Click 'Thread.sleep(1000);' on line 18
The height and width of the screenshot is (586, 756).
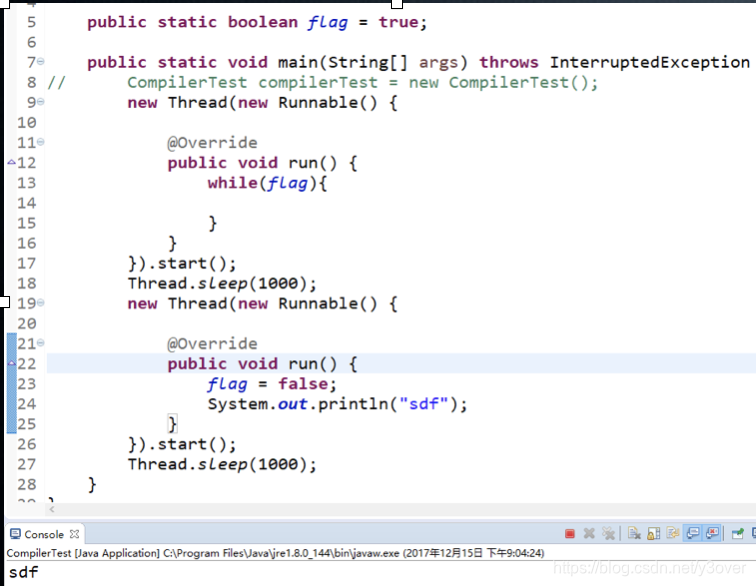(x=222, y=283)
